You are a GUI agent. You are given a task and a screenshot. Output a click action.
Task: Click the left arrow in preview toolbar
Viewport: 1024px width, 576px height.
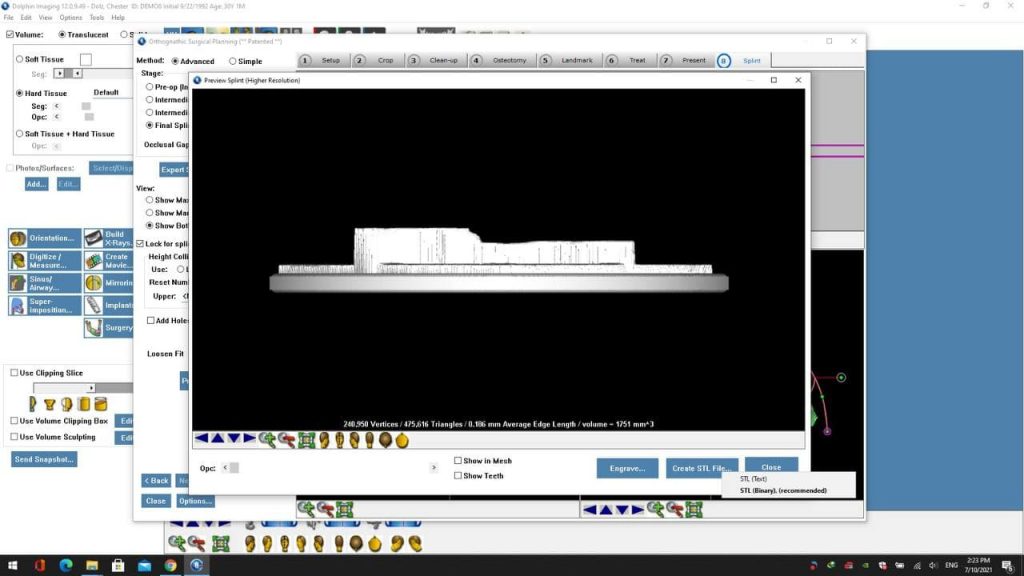(x=201, y=439)
